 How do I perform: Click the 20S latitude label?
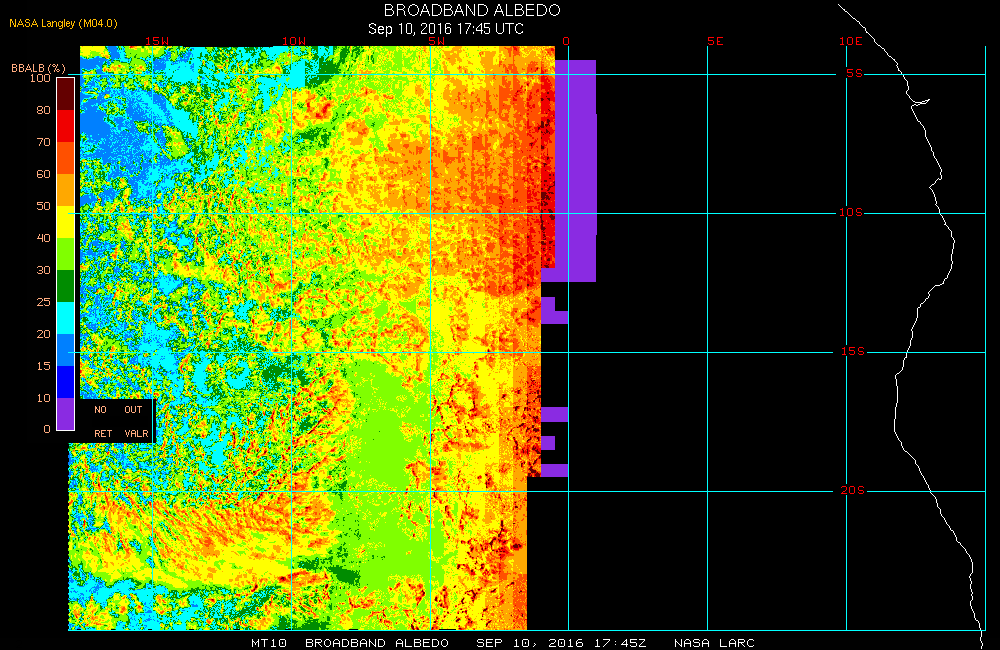[853, 491]
